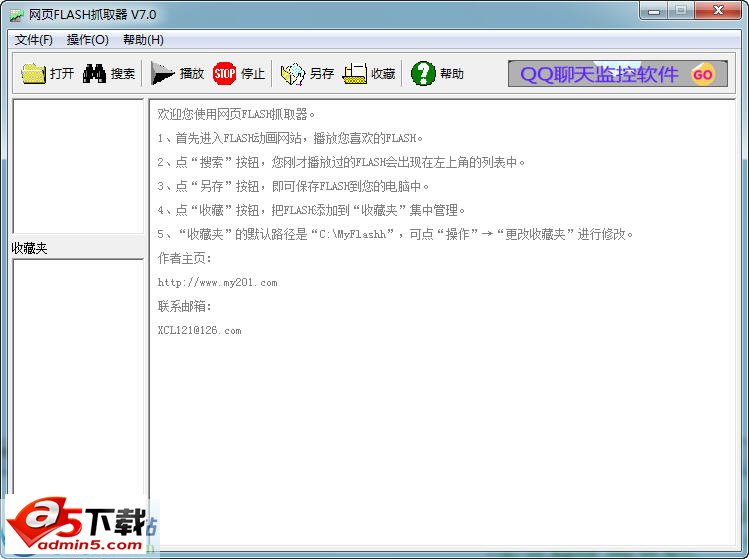Open the 文件(F) menu
The height and width of the screenshot is (559, 749).
tap(33, 40)
